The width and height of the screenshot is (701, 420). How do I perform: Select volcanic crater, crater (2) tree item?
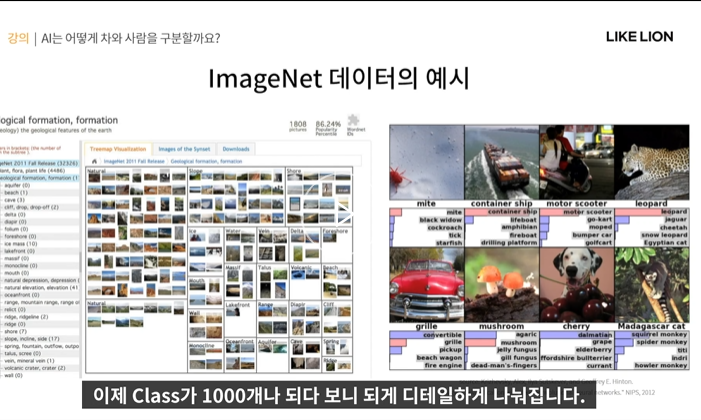coord(34,368)
